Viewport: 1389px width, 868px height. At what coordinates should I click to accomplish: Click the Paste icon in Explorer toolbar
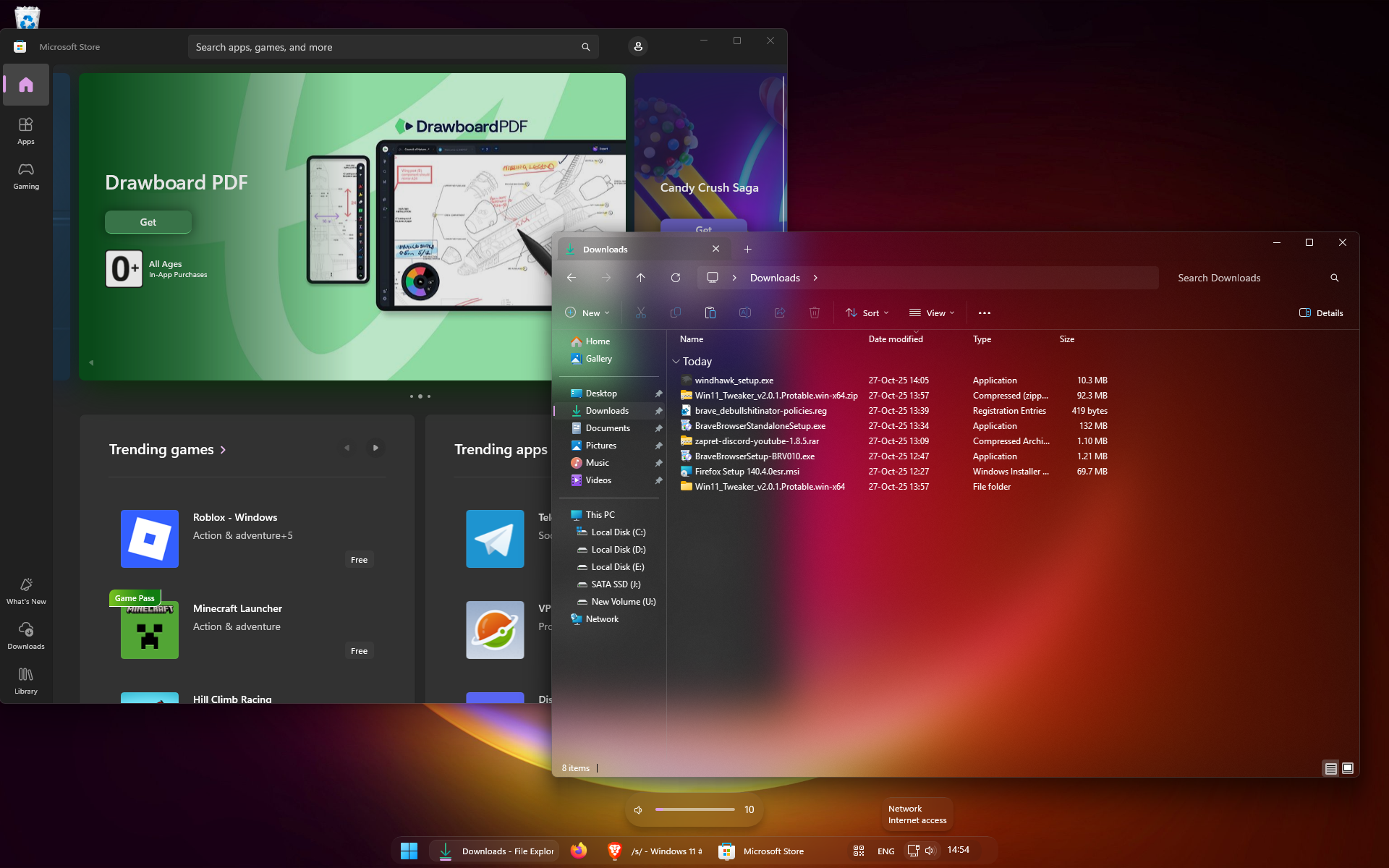point(710,312)
